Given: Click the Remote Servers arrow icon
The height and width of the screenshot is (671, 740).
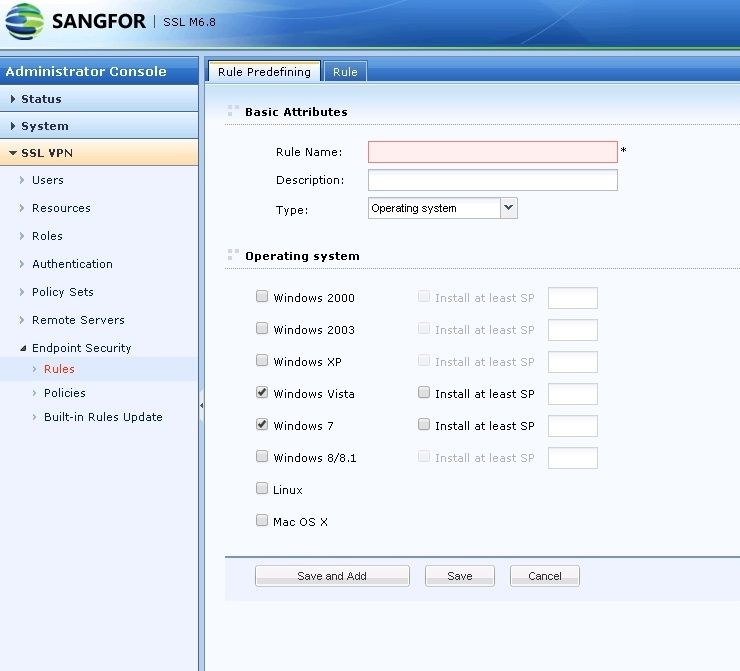Looking at the screenshot, I should [x=22, y=320].
